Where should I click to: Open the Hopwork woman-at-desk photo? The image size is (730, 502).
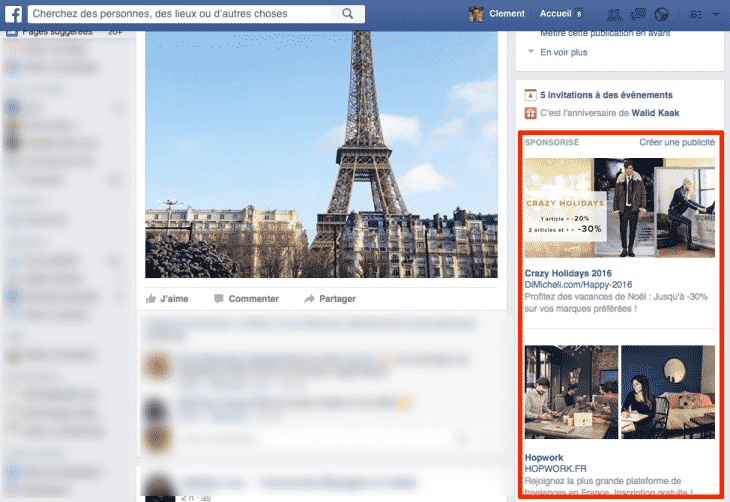point(668,392)
